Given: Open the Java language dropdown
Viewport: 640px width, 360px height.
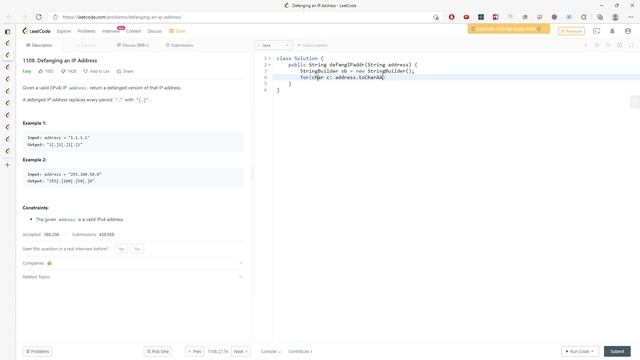Looking at the screenshot, I should click(x=273, y=45).
